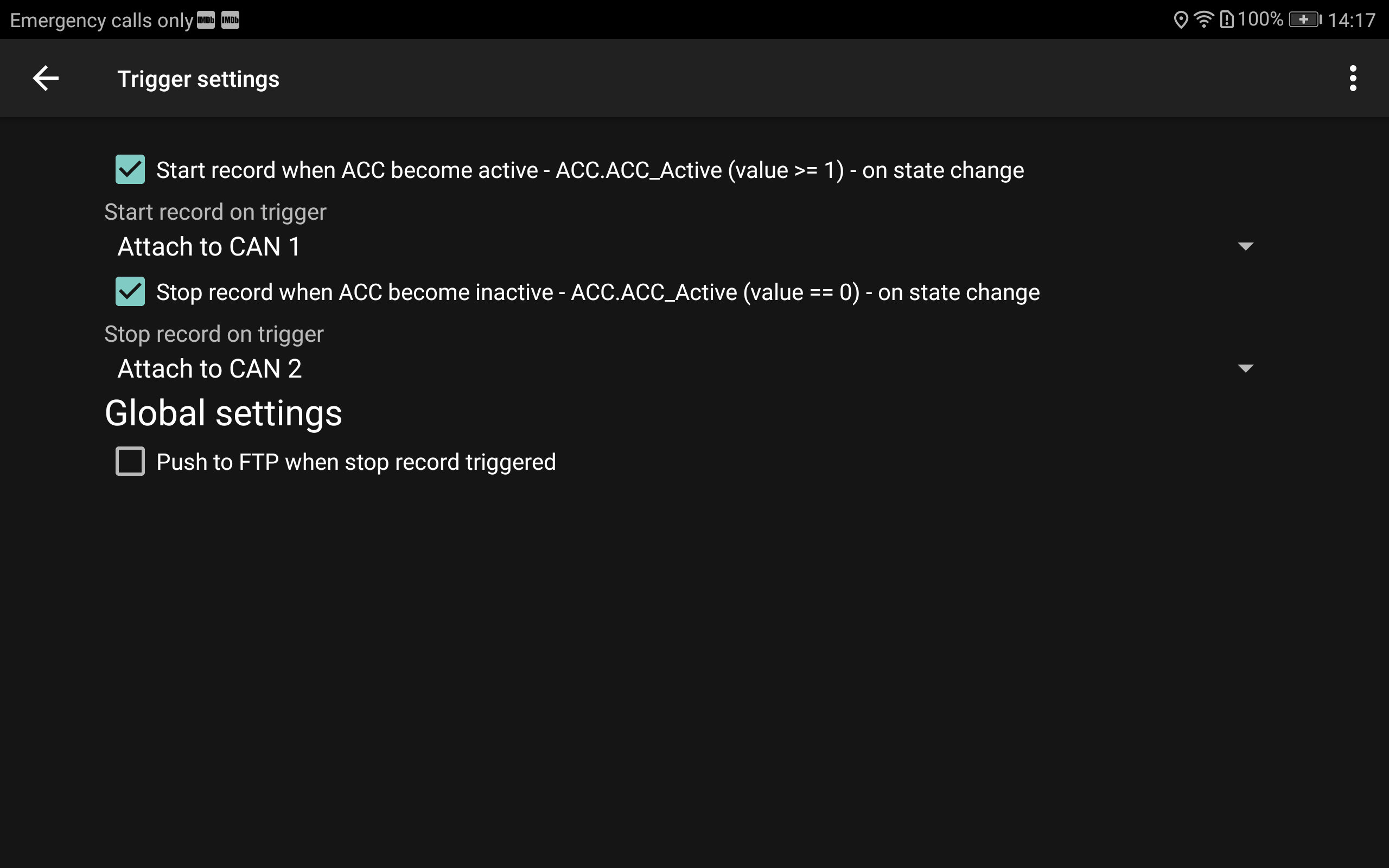This screenshot has height=868, width=1389.
Task: Click the Start record on trigger label
Action: pyautogui.click(x=215, y=213)
